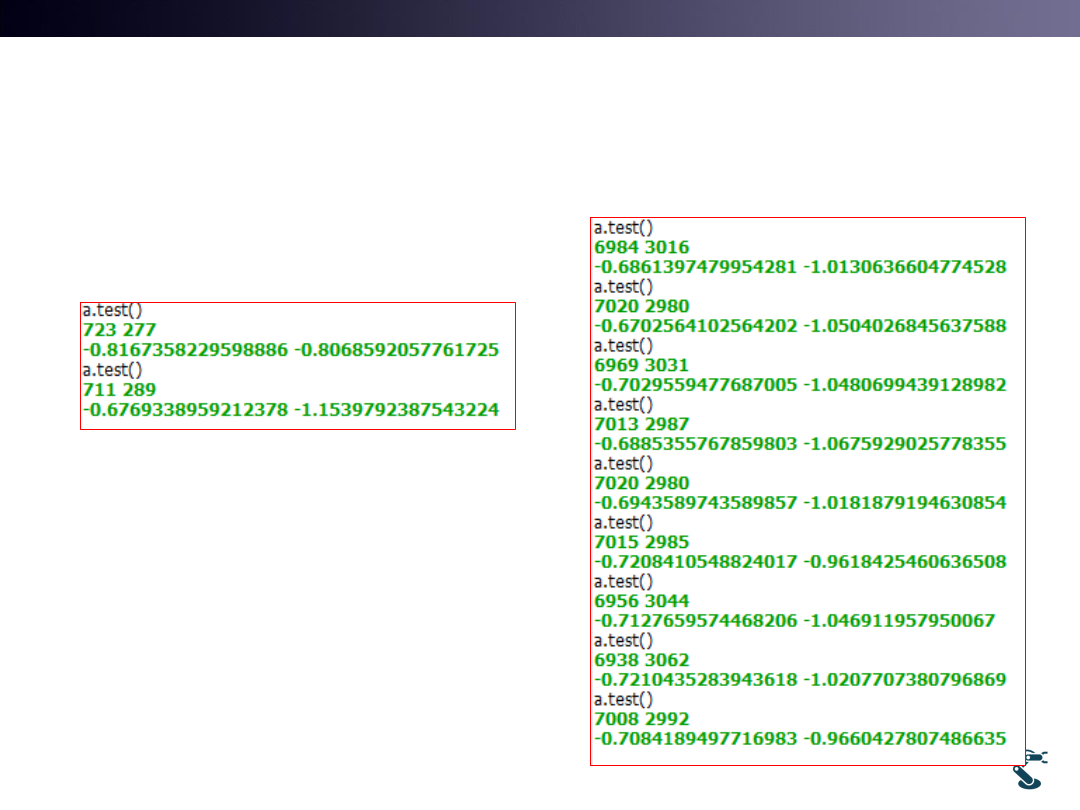Click the output line '723 277'
This screenshot has height=810, width=1080.
pos(119,330)
